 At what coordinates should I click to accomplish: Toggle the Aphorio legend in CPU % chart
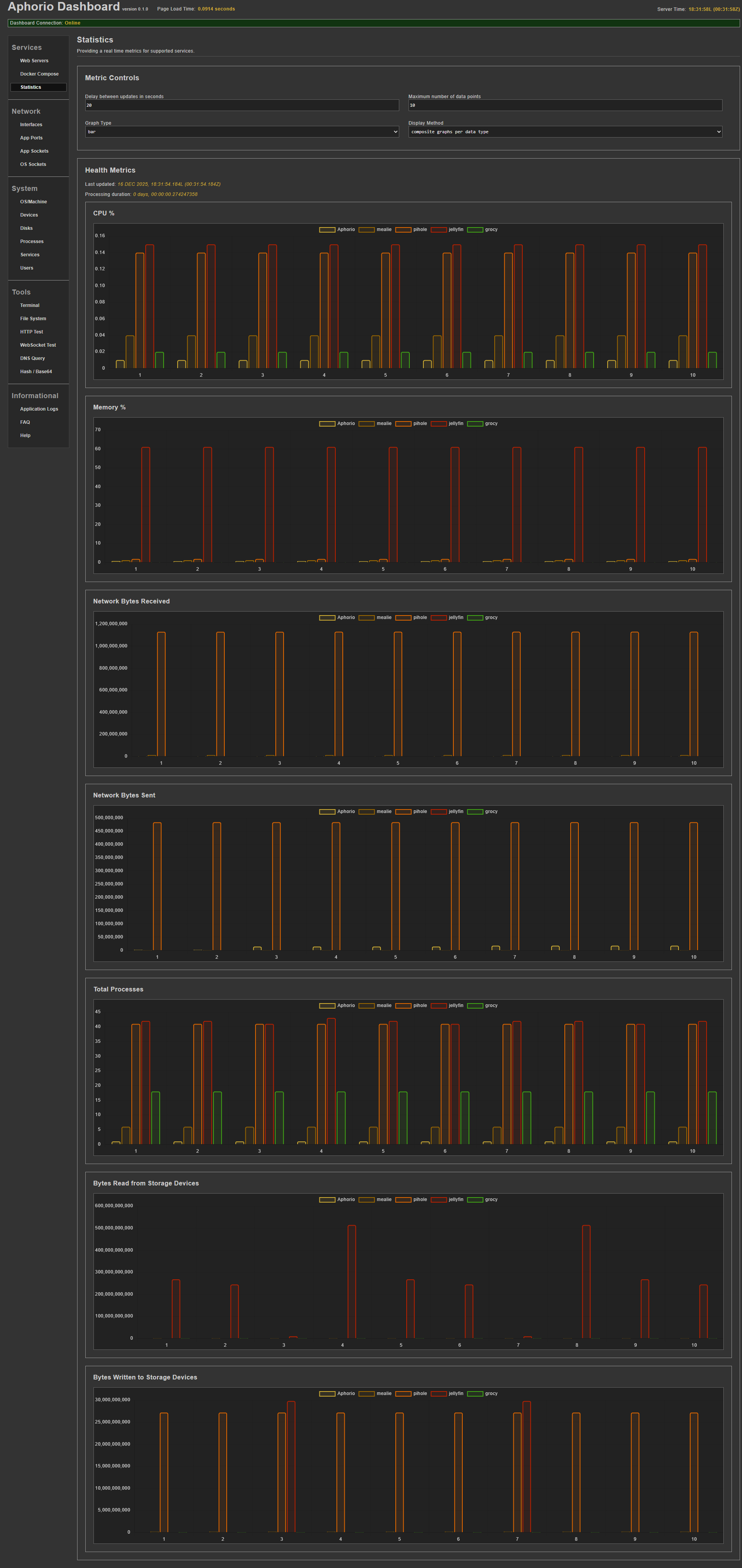coord(337,229)
